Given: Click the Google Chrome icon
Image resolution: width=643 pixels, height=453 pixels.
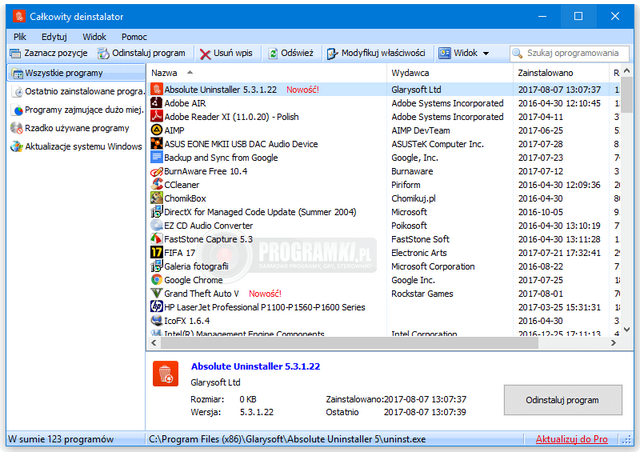Looking at the screenshot, I should click(156, 280).
